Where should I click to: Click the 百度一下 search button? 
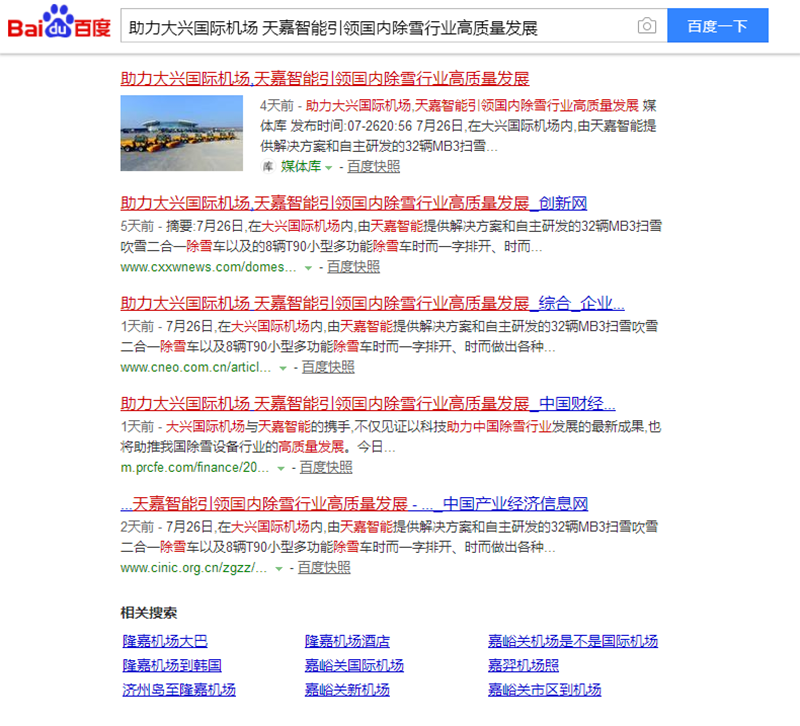[717, 26]
